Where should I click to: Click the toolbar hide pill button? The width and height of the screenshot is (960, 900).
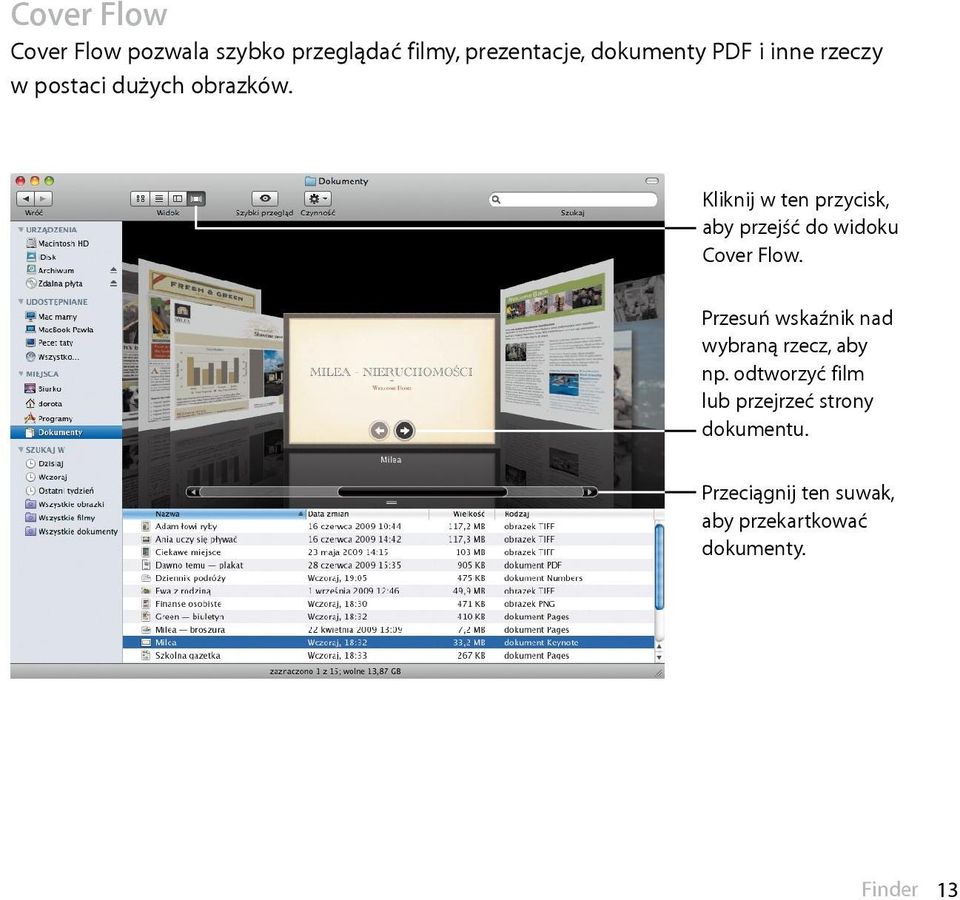[652, 181]
